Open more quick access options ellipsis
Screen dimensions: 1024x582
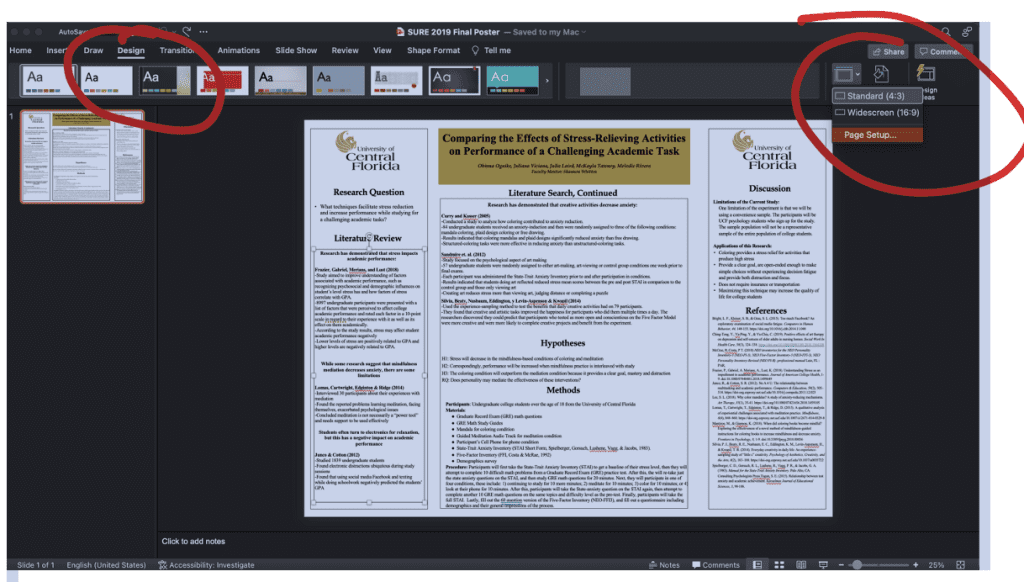tap(204, 31)
